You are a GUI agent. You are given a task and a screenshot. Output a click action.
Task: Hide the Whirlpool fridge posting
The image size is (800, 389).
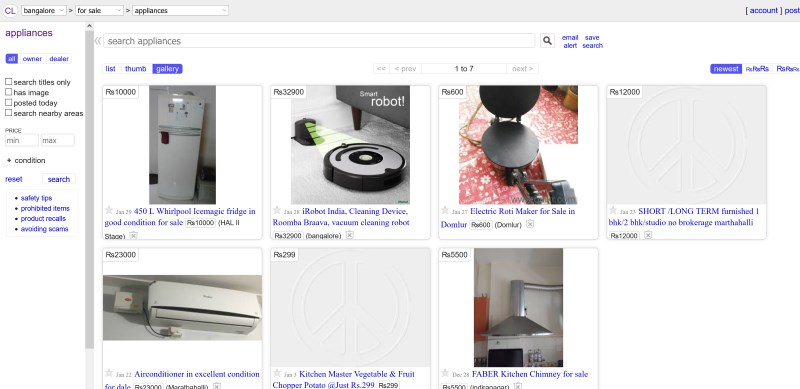click(133, 235)
